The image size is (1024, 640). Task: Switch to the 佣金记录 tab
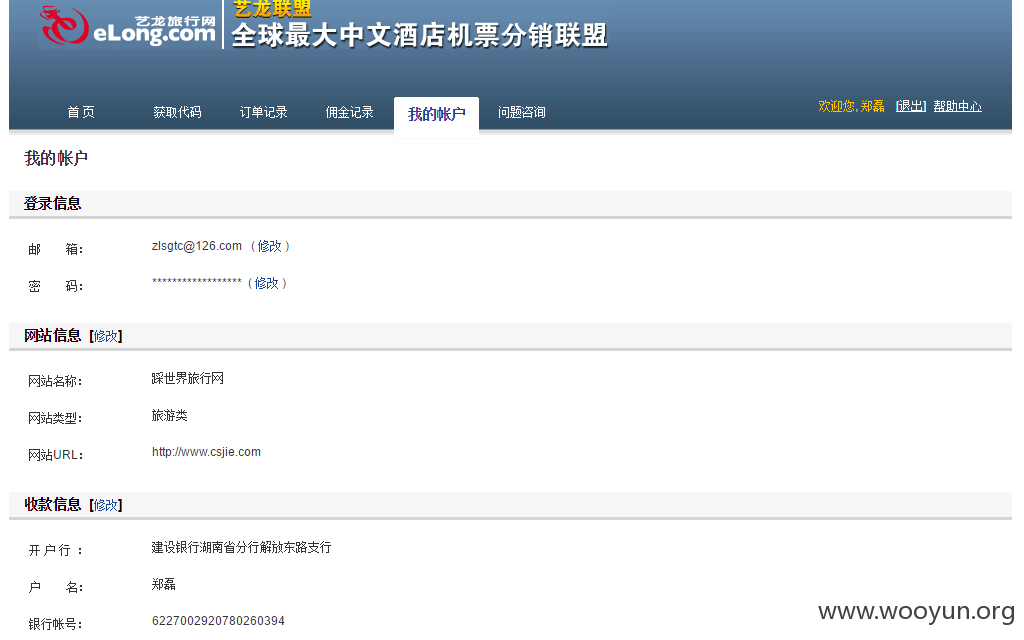point(349,112)
